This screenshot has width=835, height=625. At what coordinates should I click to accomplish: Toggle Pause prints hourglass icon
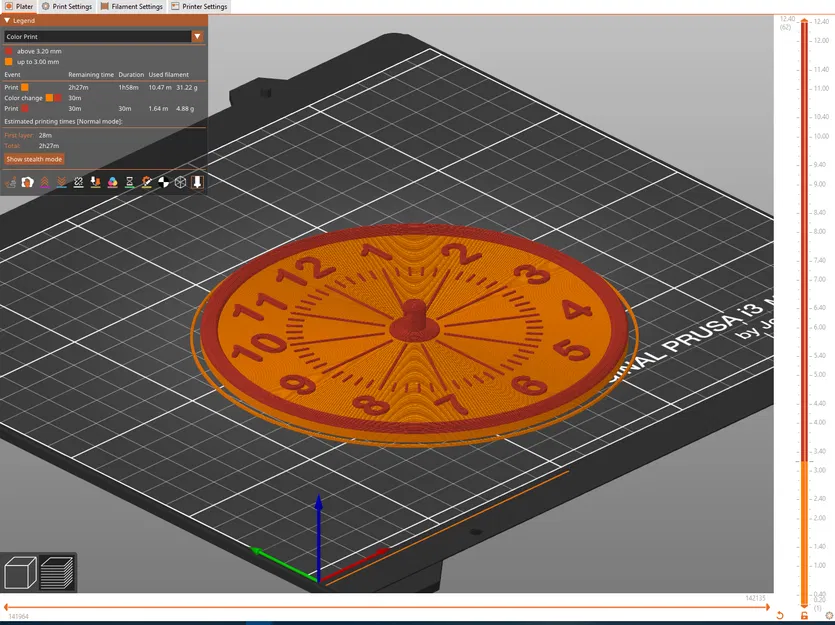click(x=130, y=183)
